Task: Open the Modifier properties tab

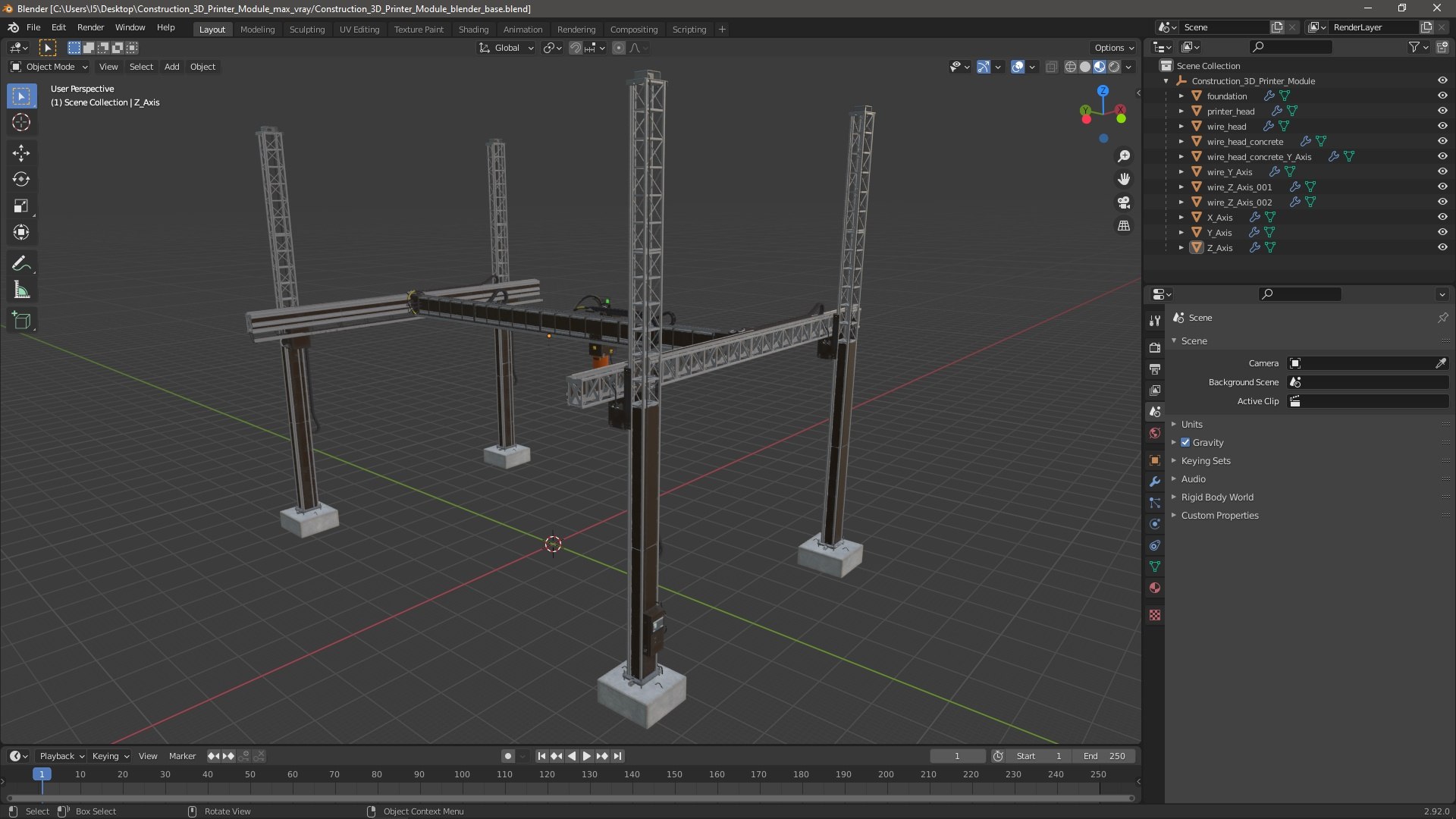Action: [x=1155, y=482]
